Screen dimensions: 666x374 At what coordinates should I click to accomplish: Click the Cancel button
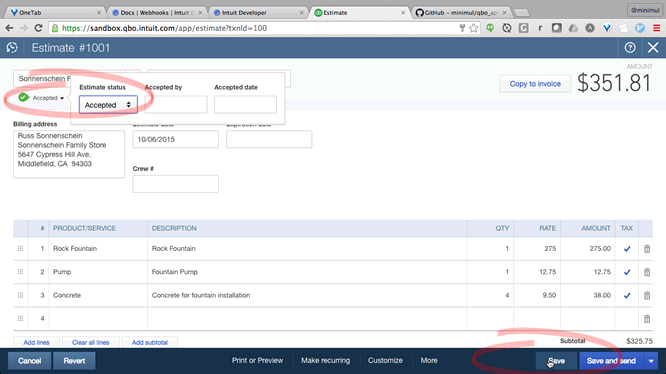click(29, 361)
